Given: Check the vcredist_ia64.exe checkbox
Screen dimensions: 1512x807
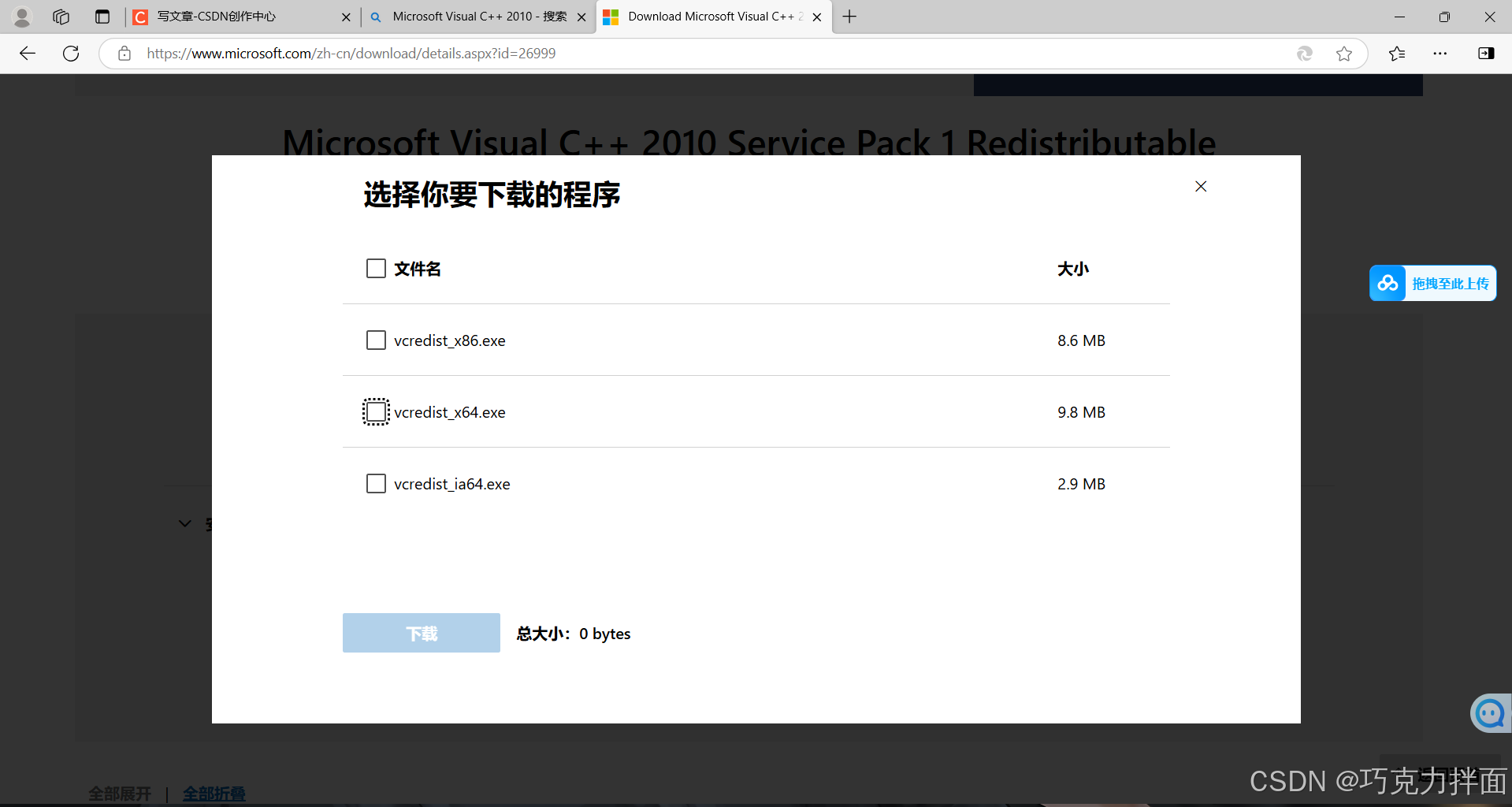Looking at the screenshot, I should [376, 484].
